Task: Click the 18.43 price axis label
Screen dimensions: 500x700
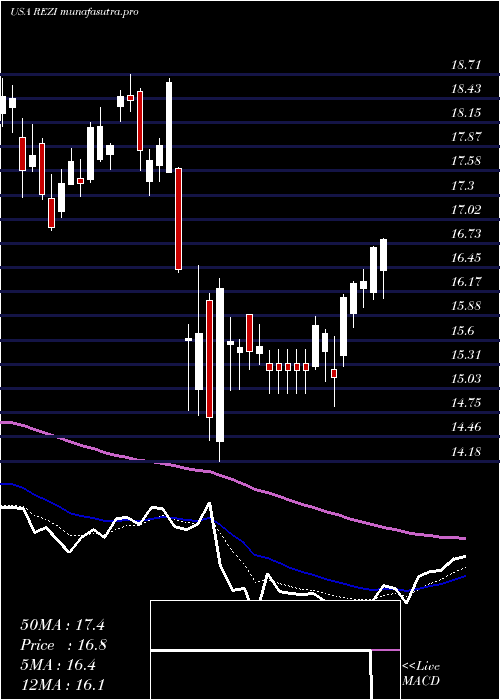Action: pyautogui.click(x=466, y=89)
